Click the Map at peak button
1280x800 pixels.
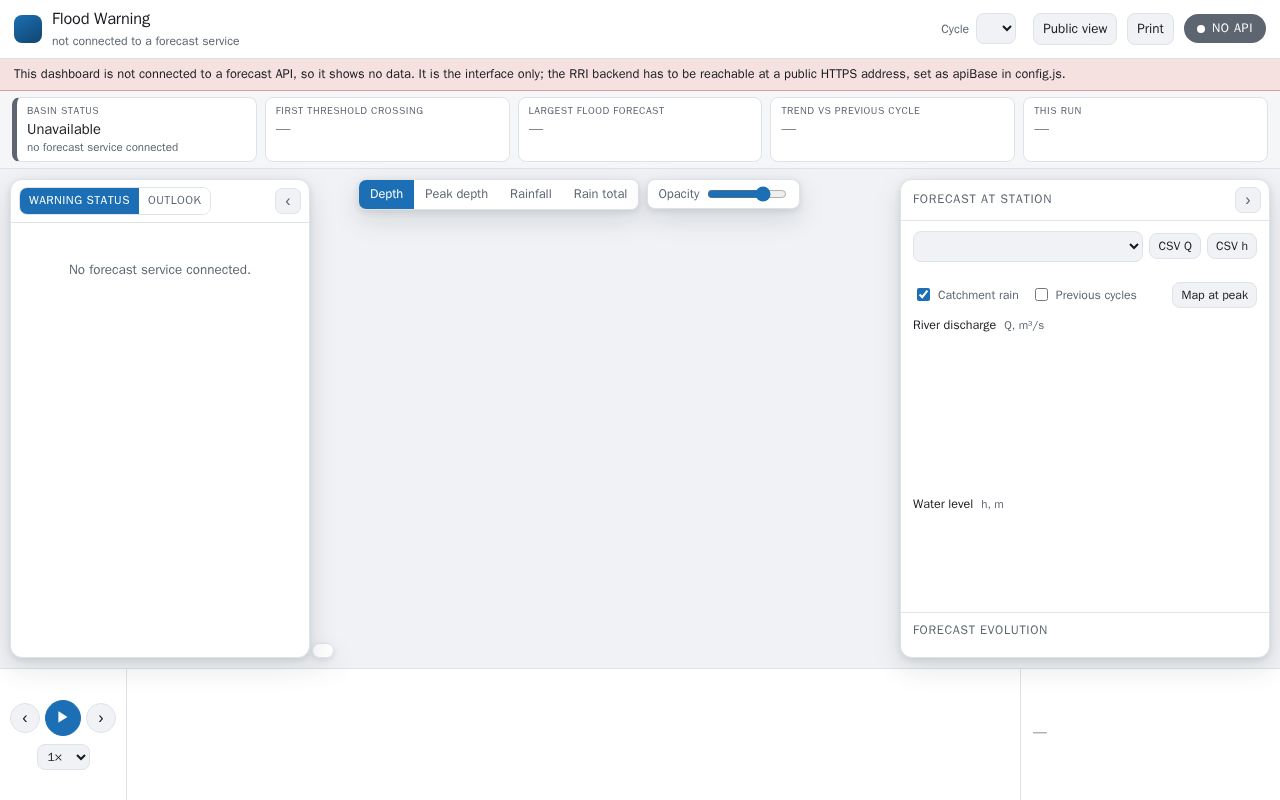click(1214, 295)
